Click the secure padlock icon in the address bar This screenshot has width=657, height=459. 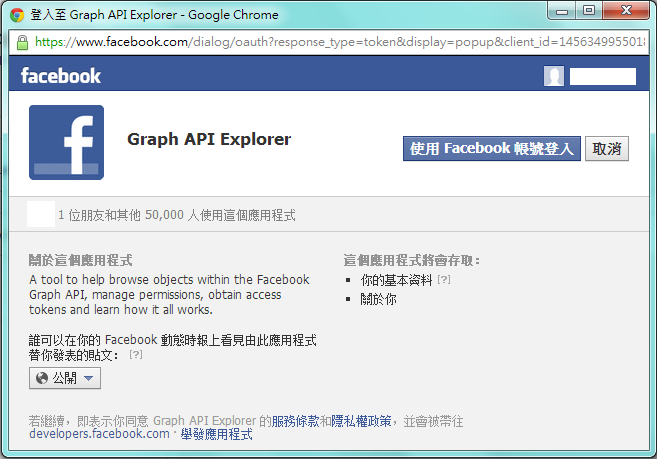point(22,42)
